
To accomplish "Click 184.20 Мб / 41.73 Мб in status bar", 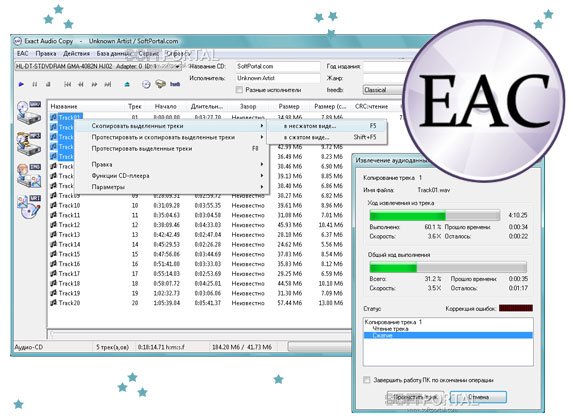I will click(x=242, y=347).
